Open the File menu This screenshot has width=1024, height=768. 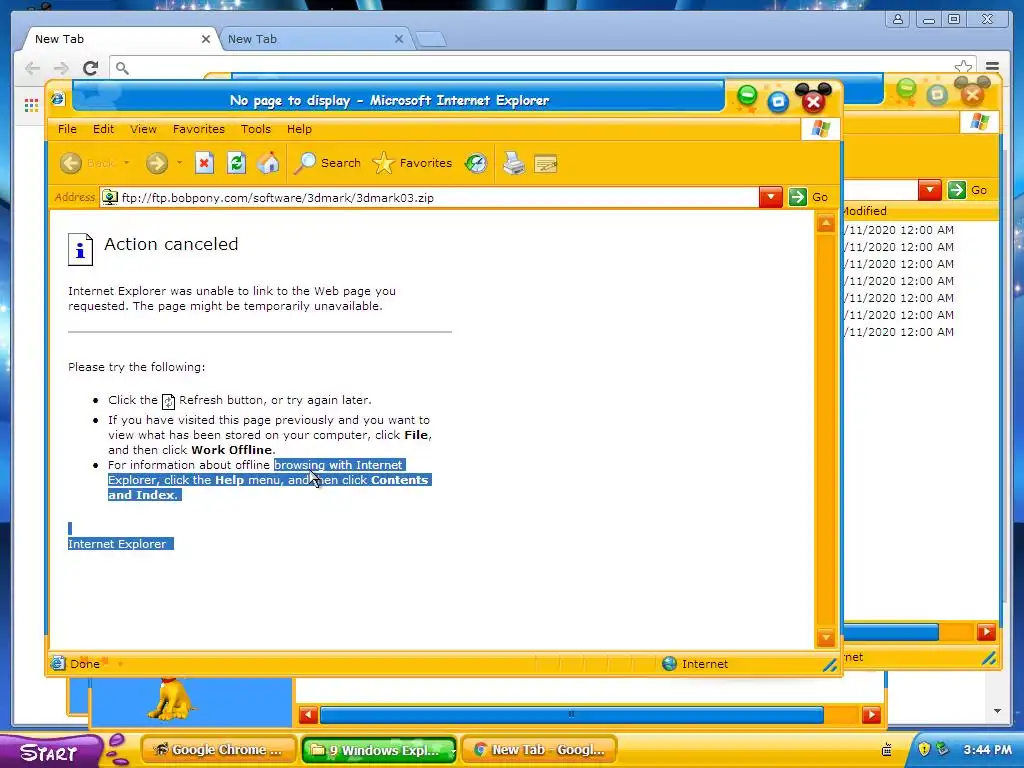67,129
